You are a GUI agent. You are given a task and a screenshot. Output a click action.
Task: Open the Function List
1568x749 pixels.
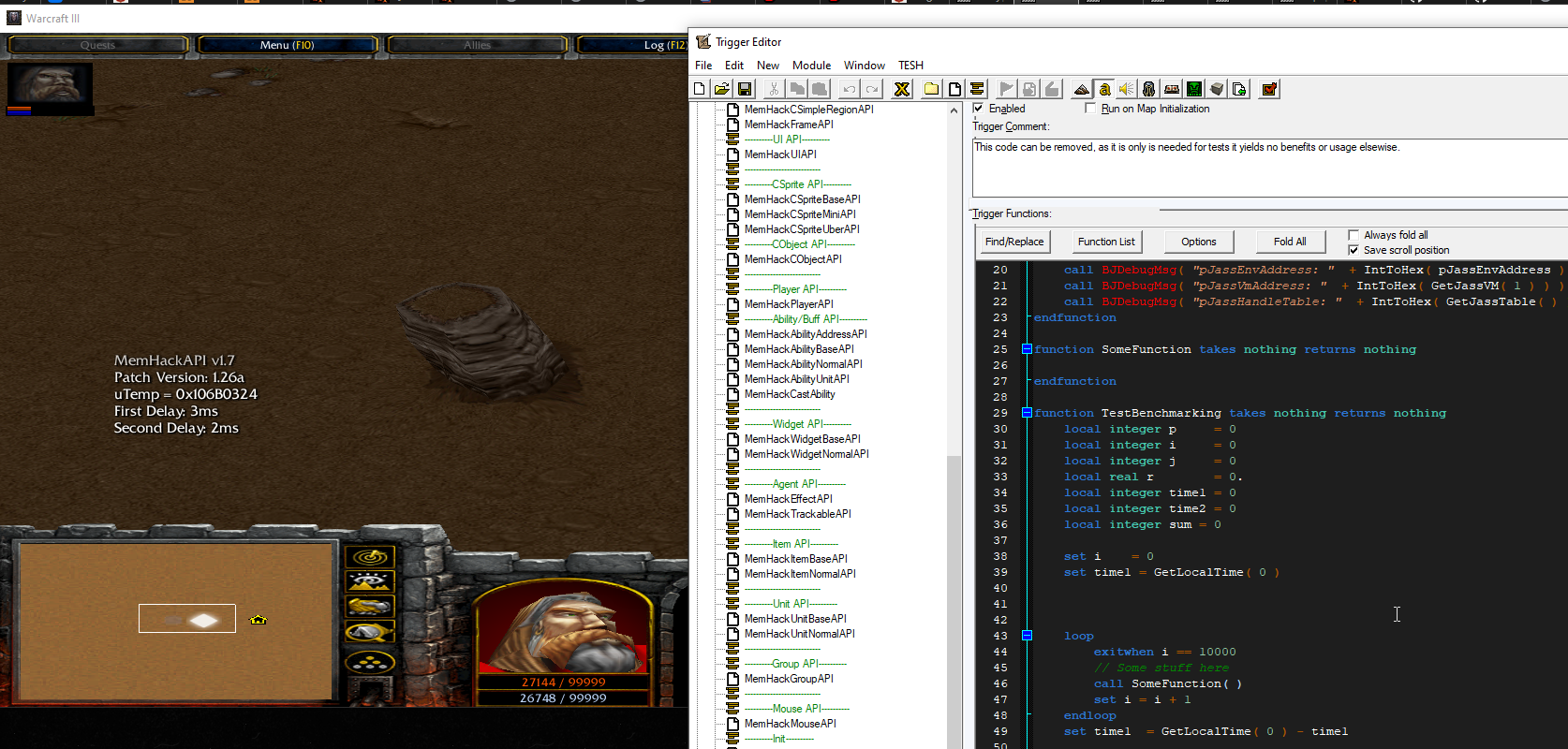point(1106,242)
